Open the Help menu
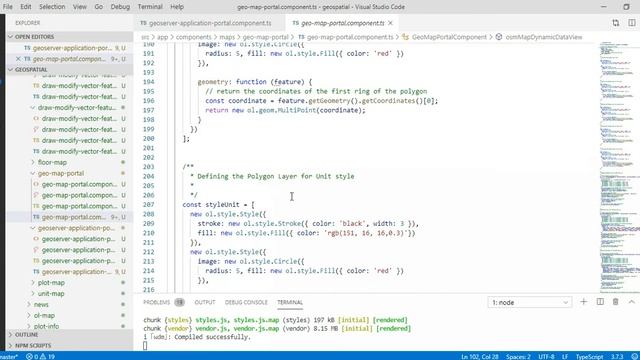640x360 pixels. click(x=177, y=7)
